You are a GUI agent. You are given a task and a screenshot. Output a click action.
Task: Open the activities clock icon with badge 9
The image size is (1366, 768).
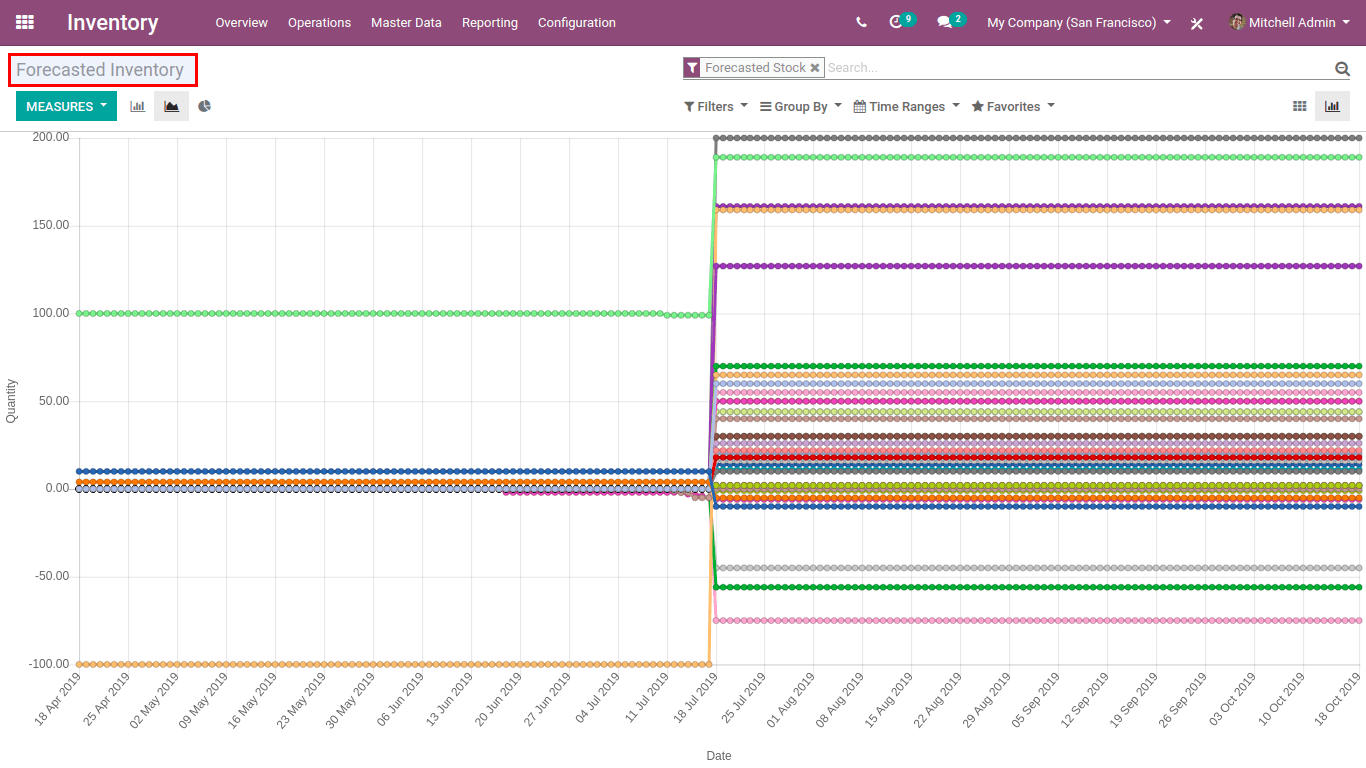click(901, 21)
